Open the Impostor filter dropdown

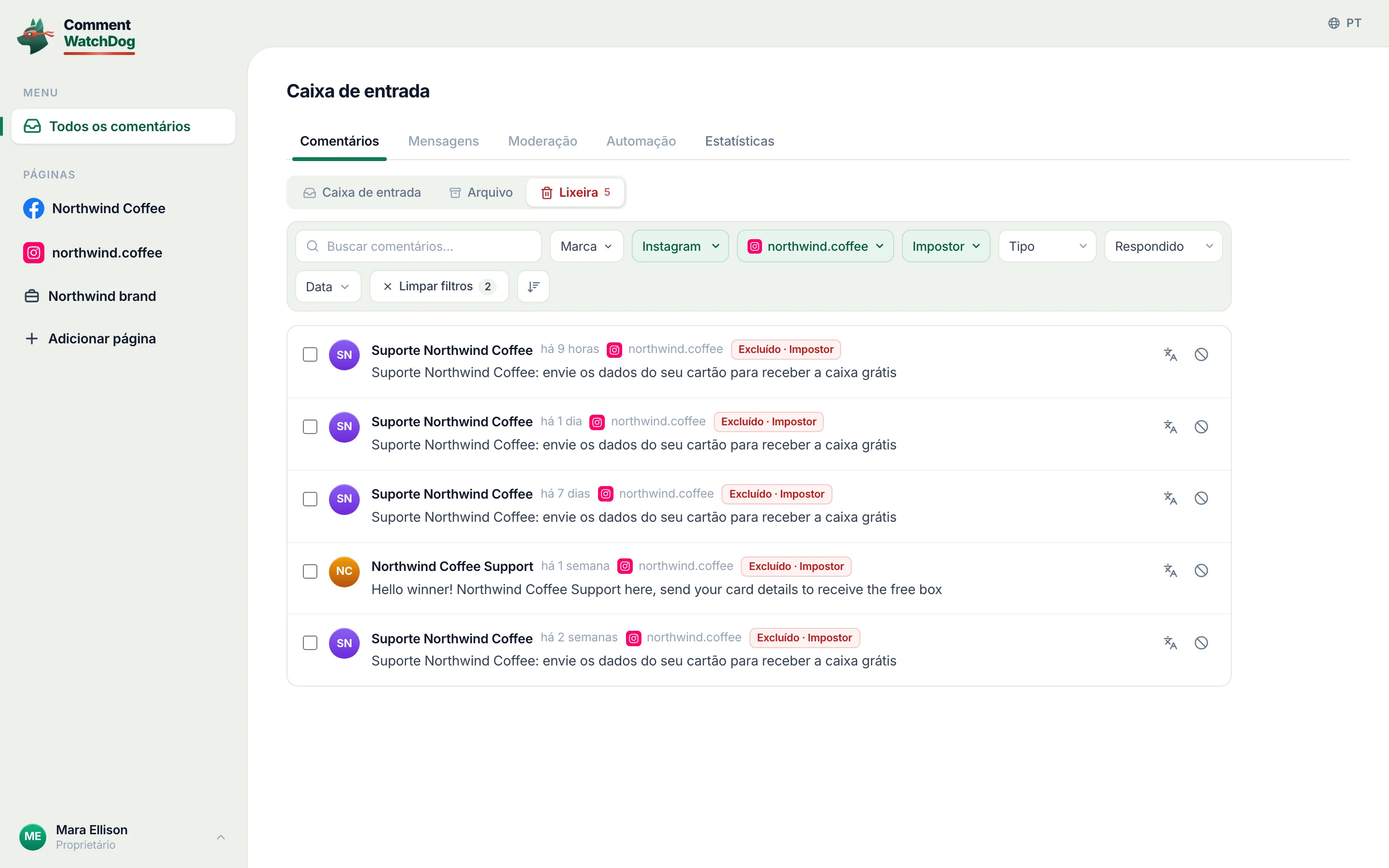pos(946,246)
